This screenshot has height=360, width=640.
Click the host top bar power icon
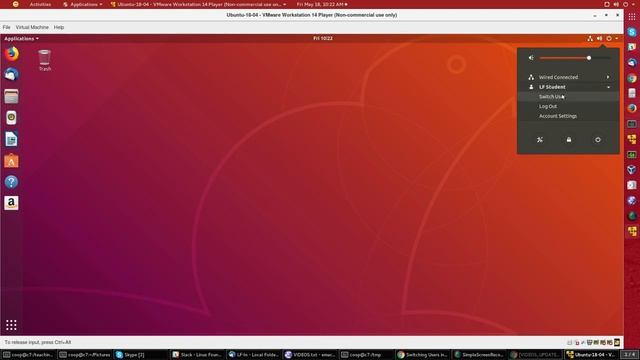[x=625, y=4]
